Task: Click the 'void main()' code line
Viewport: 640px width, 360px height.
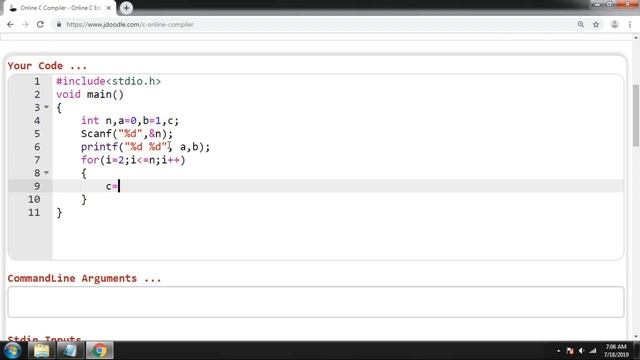Action: point(90,94)
